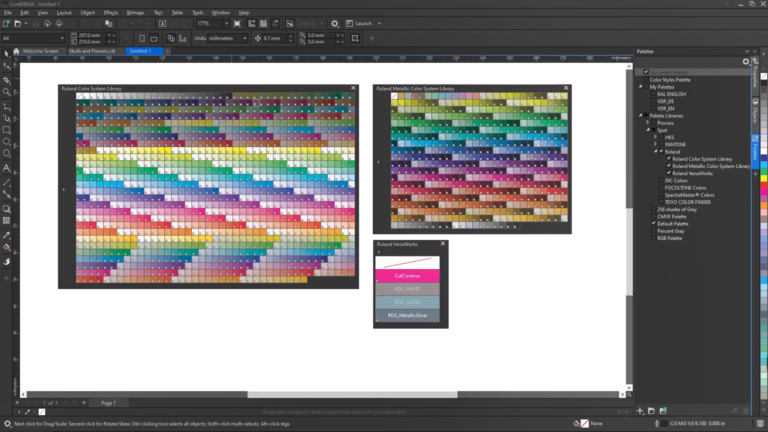Screen dimensions: 768x432
Task: Click the Full-screen preview icon
Action: click(x=237, y=24)
